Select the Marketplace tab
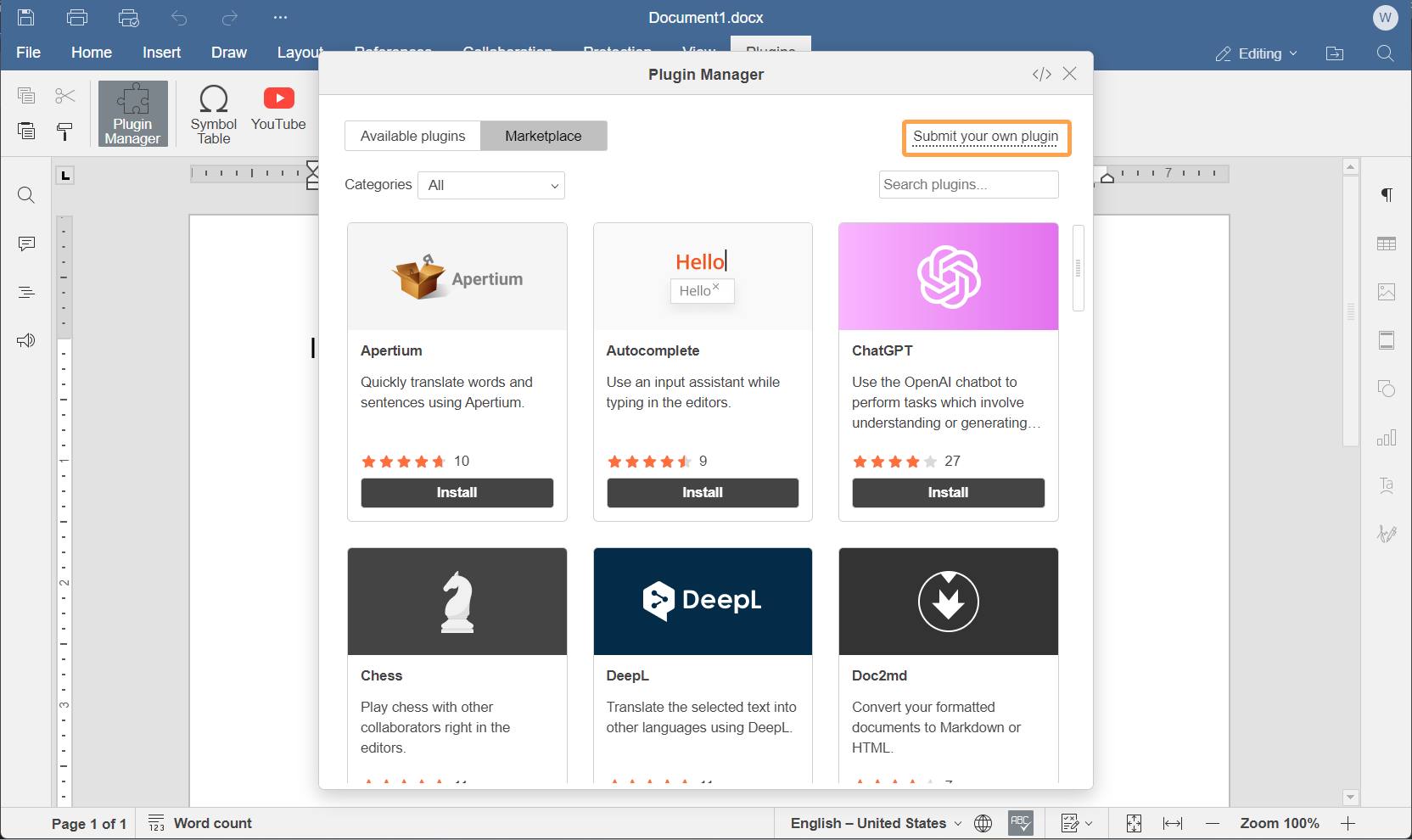Viewport: 1412px width, 840px height. pyautogui.click(x=544, y=136)
